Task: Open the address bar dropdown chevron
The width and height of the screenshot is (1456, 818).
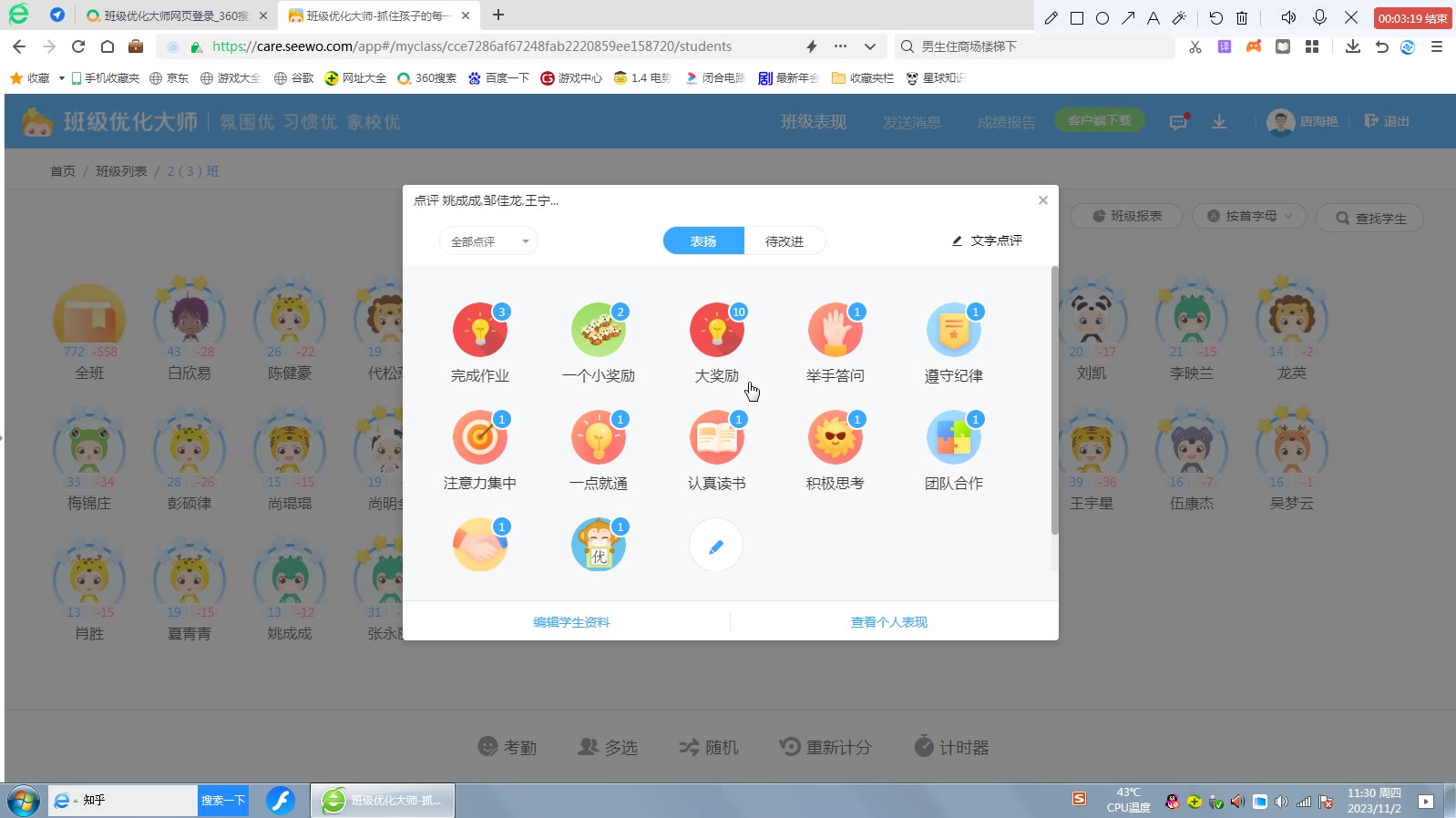Action: [870, 46]
